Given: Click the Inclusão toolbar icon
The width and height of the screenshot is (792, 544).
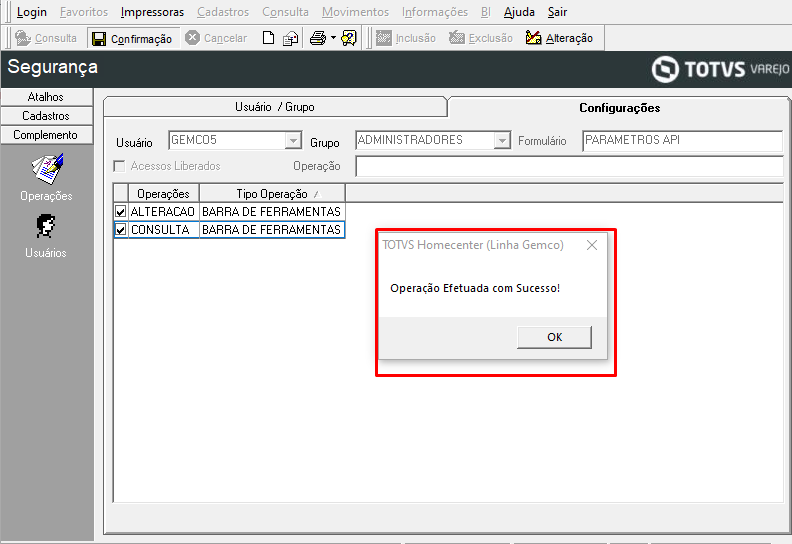Looking at the screenshot, I should click(384, 38).
